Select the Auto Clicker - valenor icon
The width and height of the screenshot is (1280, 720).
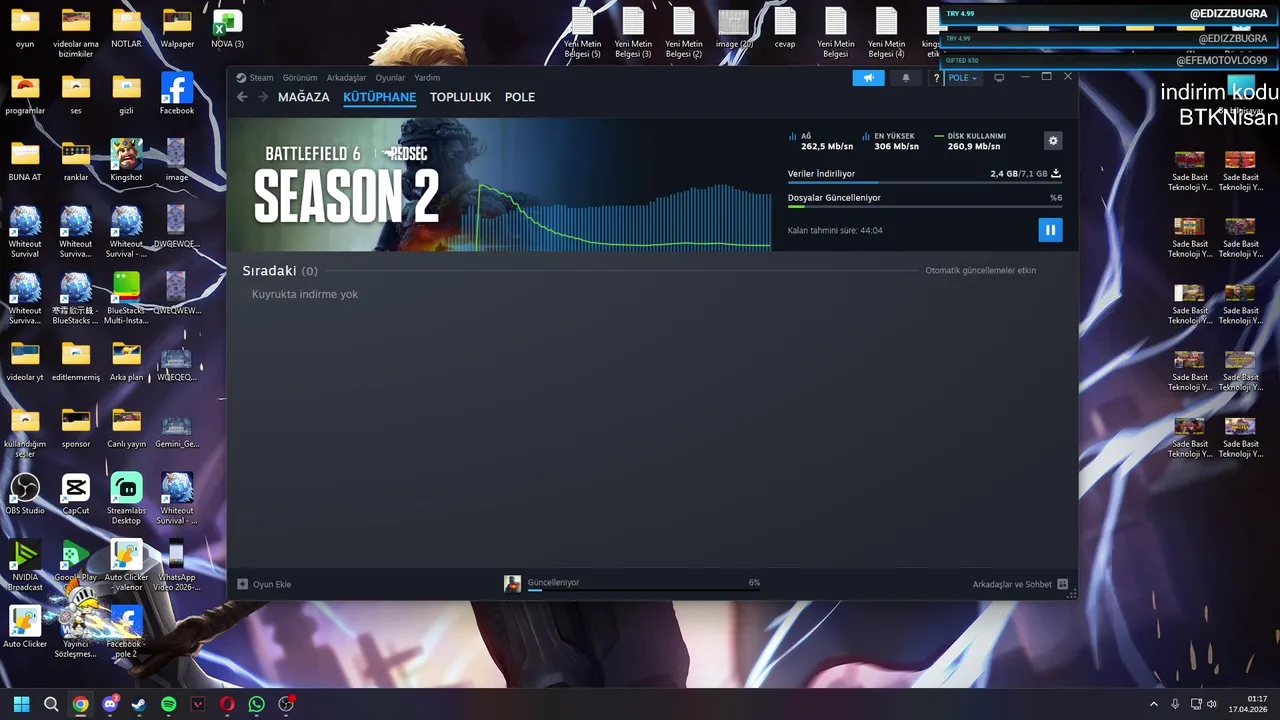(x=126, y=566)
